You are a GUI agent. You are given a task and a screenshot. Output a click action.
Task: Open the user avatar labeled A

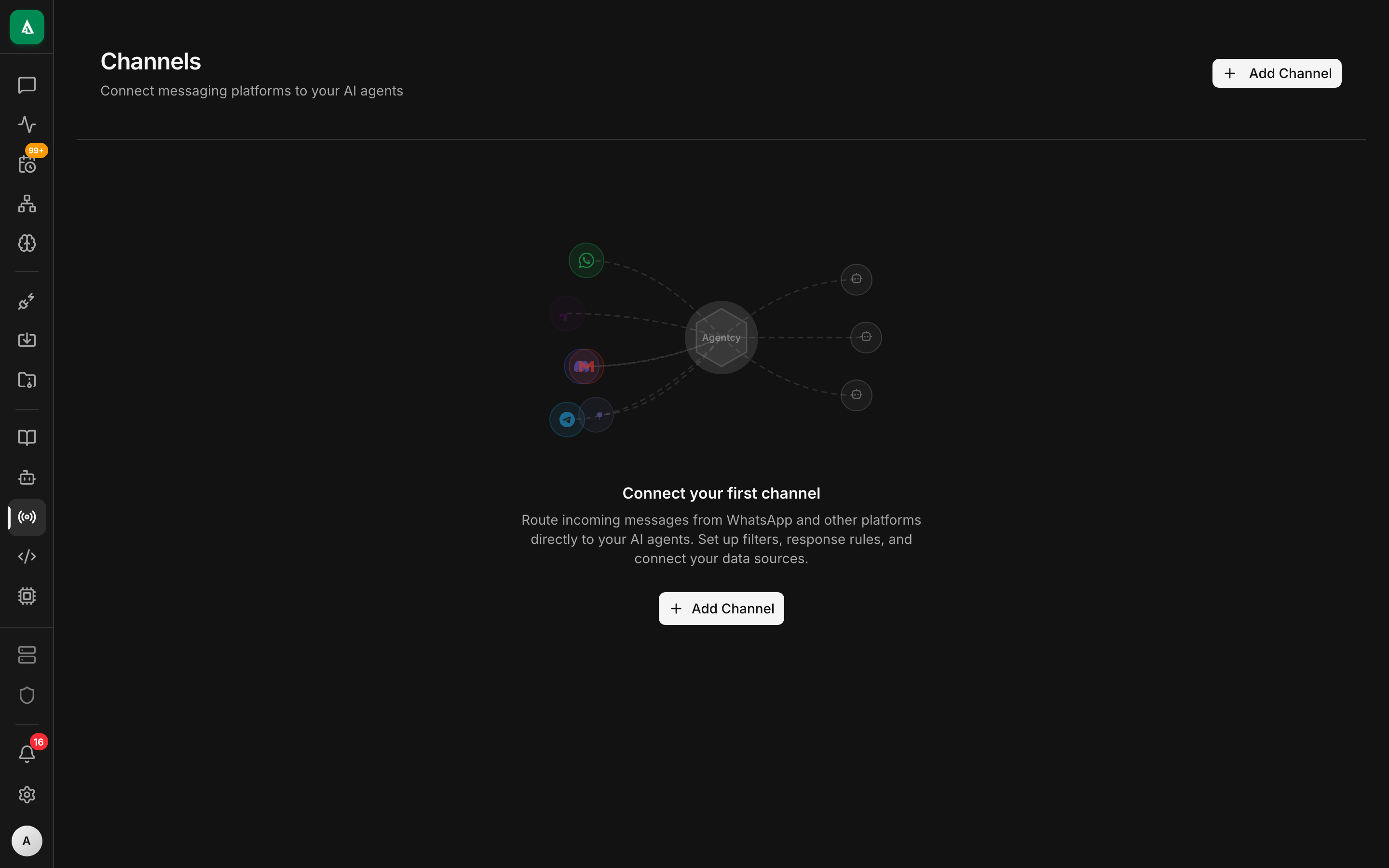tap(27, 841)
